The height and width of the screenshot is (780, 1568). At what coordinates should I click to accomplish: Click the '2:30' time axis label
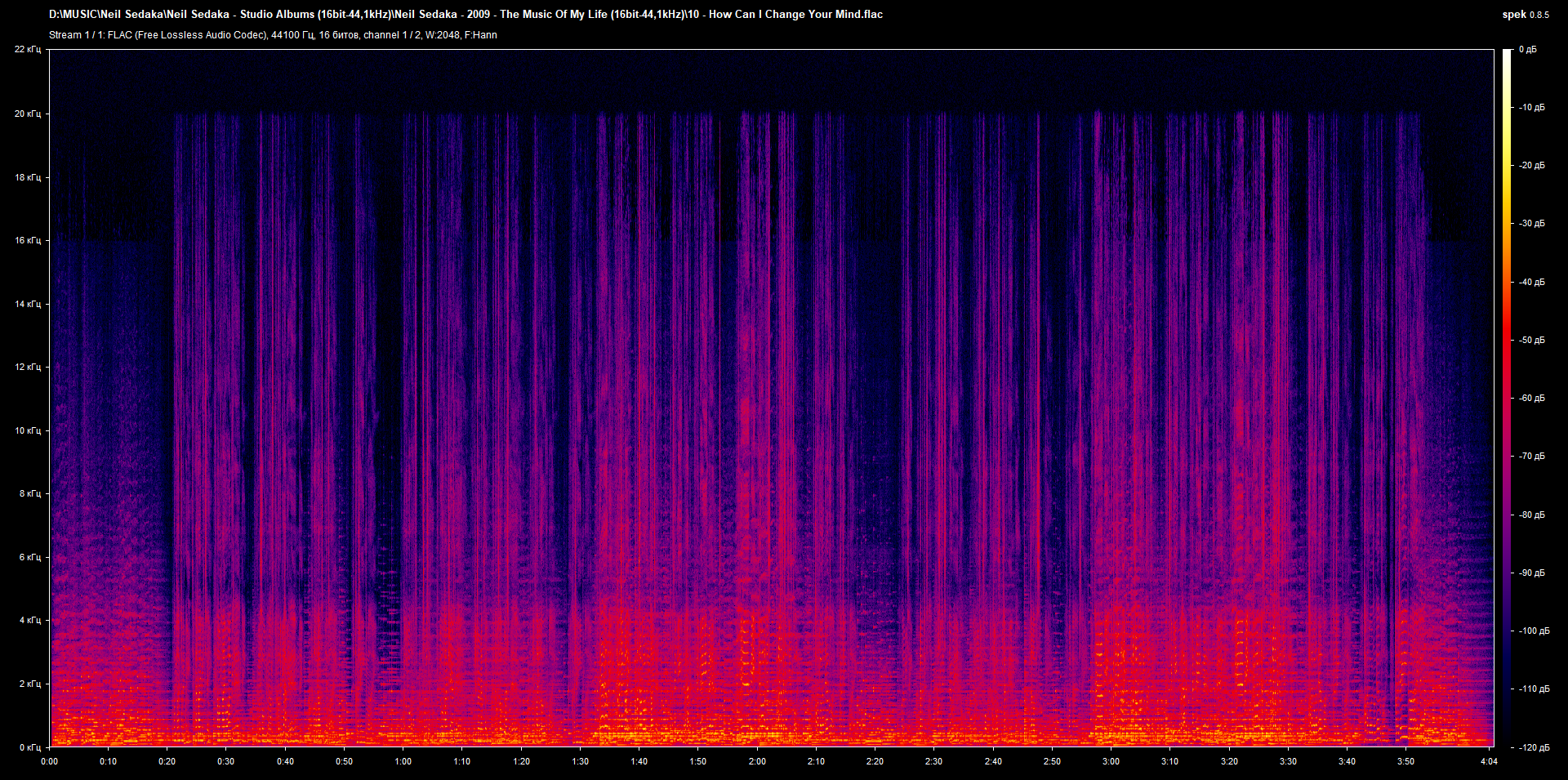(934, 762)
